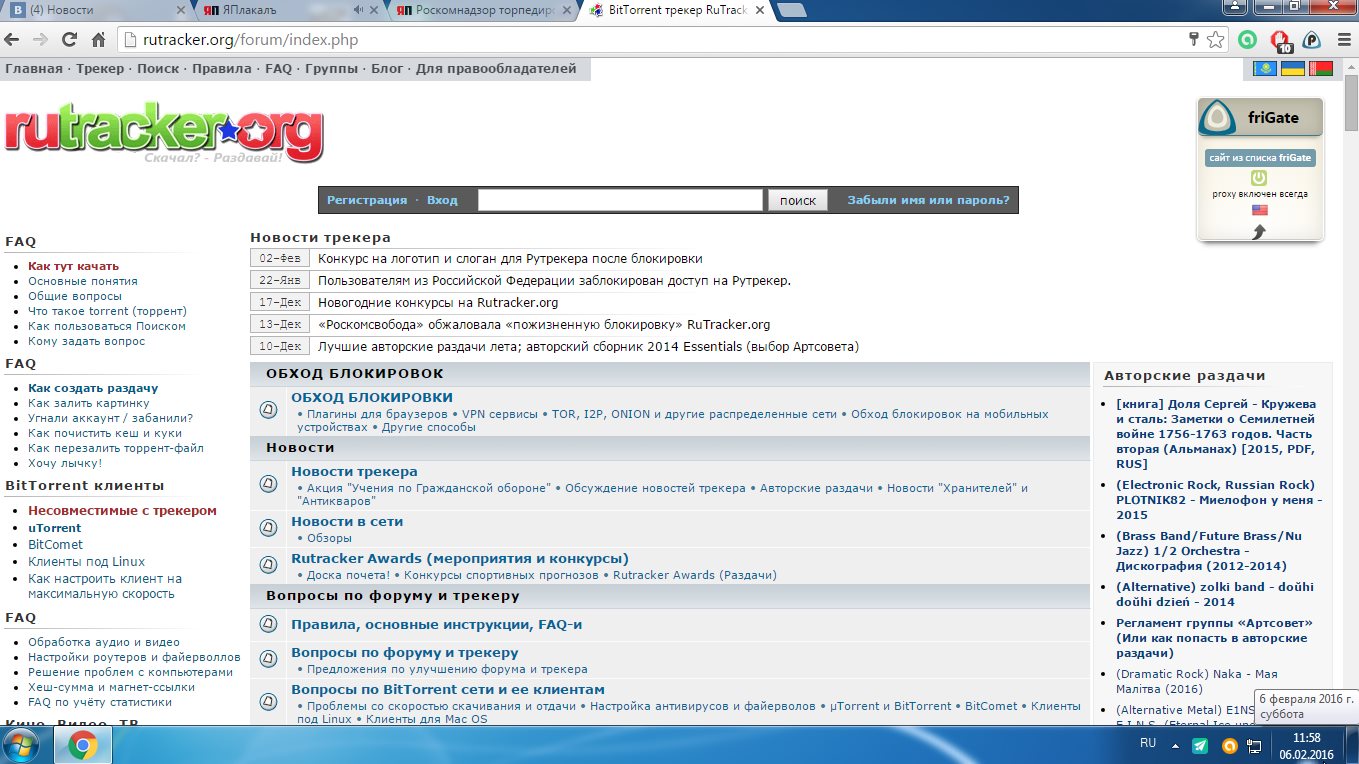The height and width of the screenshot is (764, 1359).
Task: Close the (4) Новости tab
Action: (181, 10)
